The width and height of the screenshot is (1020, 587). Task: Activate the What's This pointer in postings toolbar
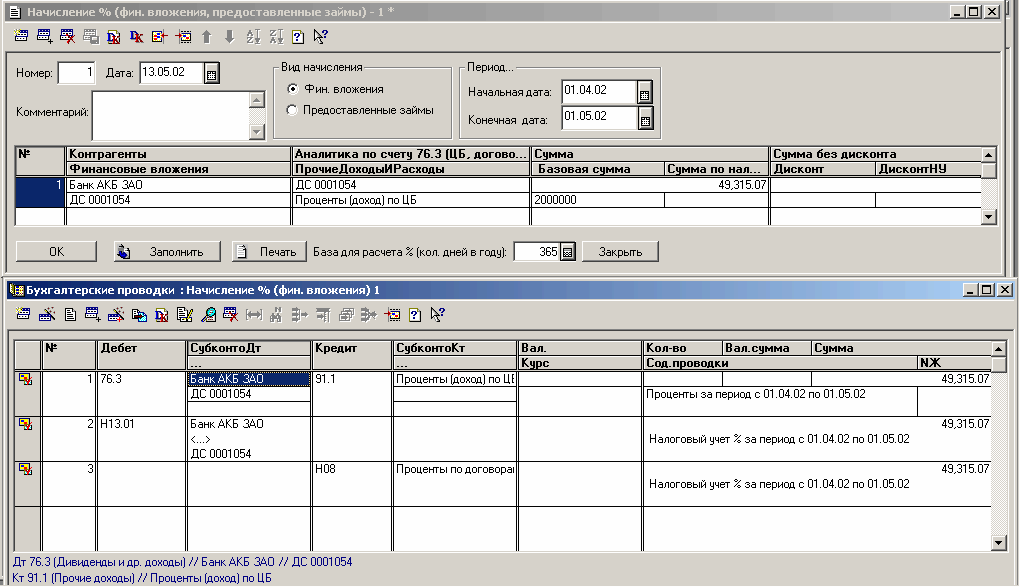coord(437,315)
